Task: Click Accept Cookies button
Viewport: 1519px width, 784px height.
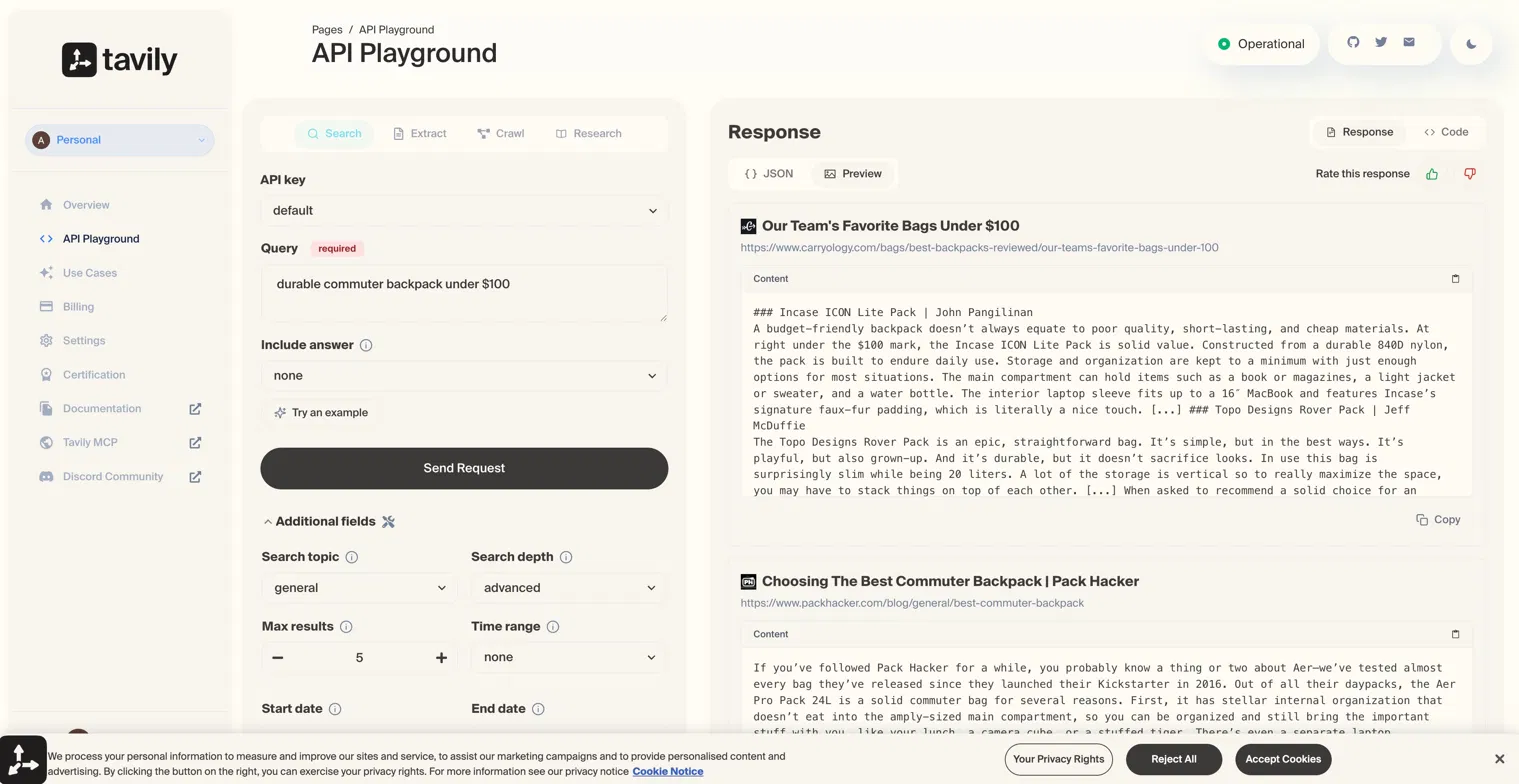Action: [1283, 759]
